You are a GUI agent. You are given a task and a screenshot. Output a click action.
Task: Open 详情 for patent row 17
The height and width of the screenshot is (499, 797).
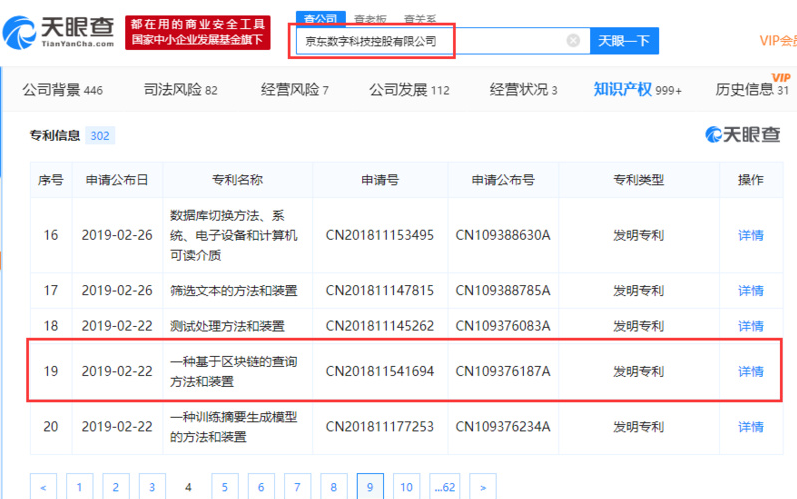[x=751, y=291]
